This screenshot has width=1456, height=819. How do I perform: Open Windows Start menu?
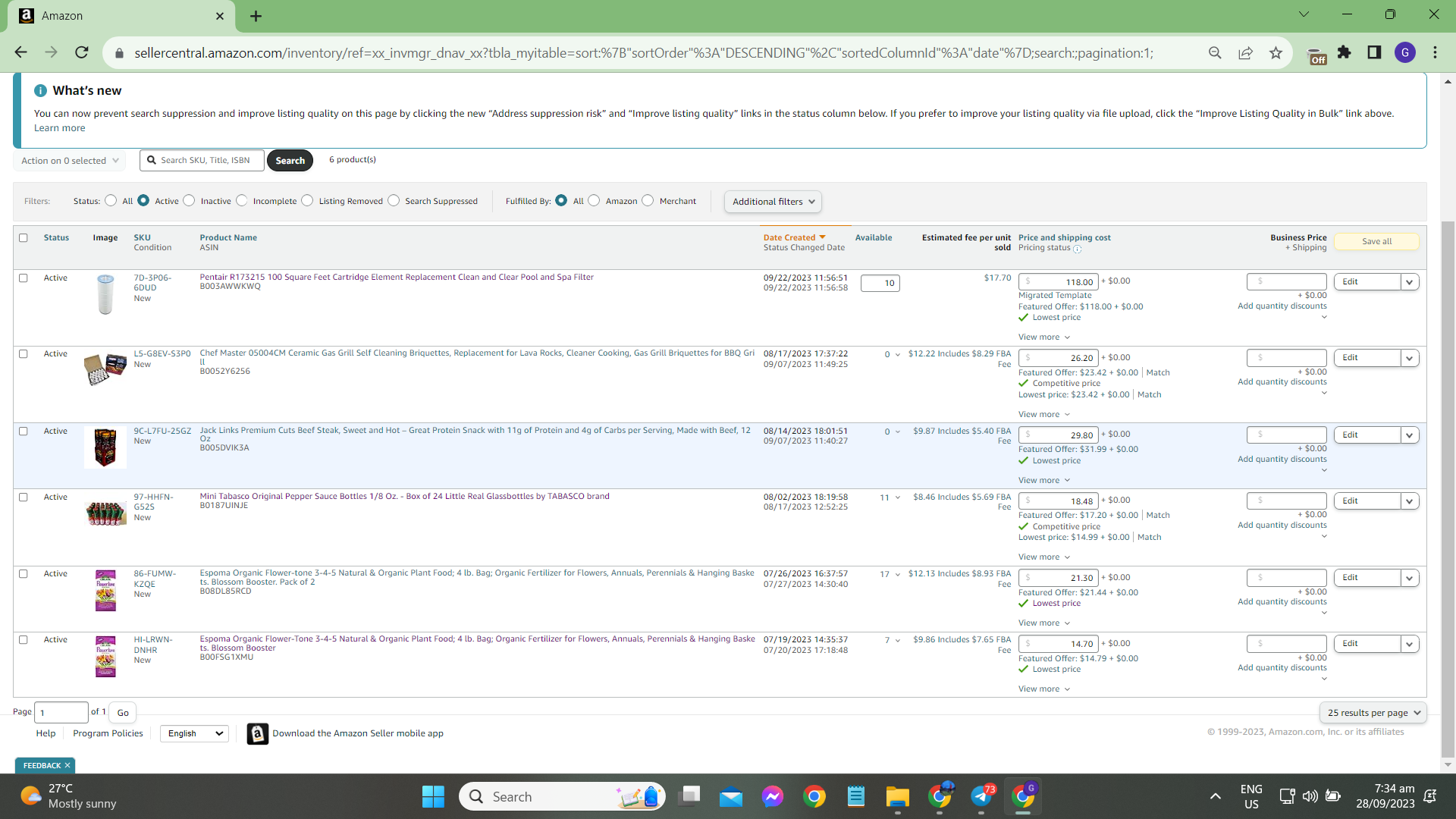point(433,796)
